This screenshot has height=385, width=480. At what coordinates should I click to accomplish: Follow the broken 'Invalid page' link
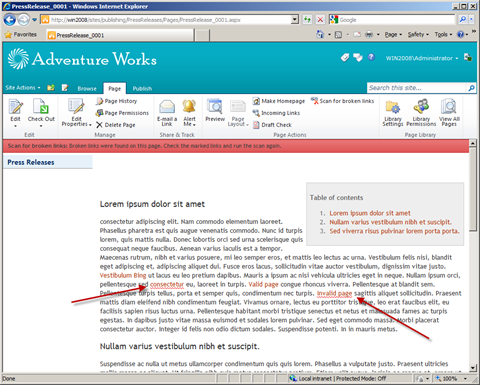click(x=334, y=293)
